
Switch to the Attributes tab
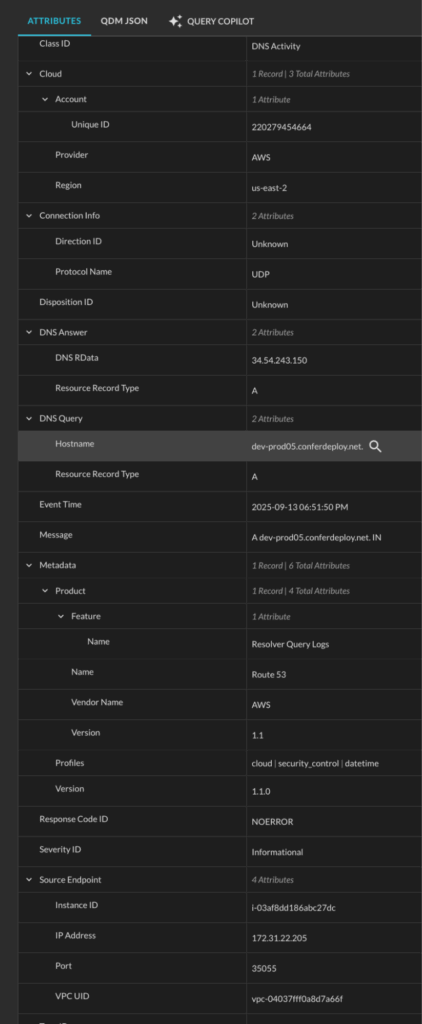coord(54,21)
